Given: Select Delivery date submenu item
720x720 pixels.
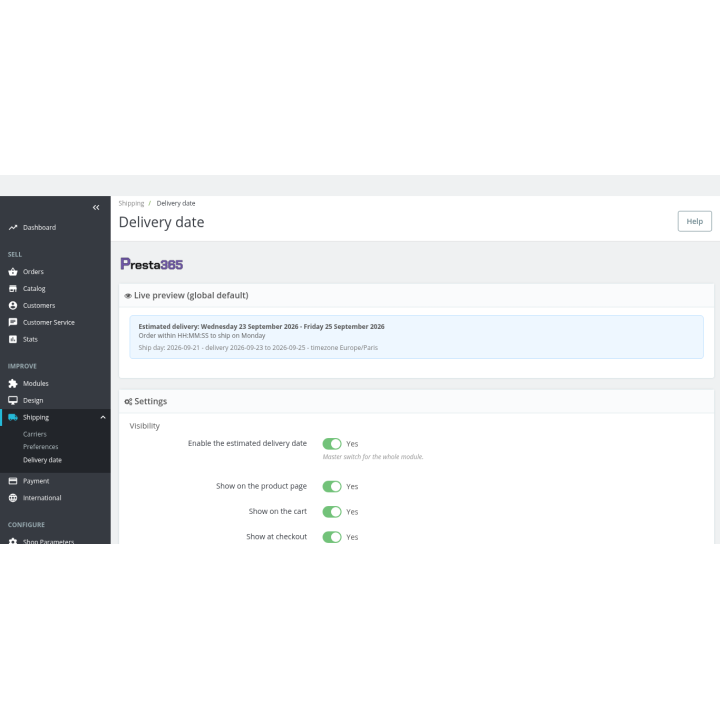Looking at the screenshot, I should (x=42, y=460).
